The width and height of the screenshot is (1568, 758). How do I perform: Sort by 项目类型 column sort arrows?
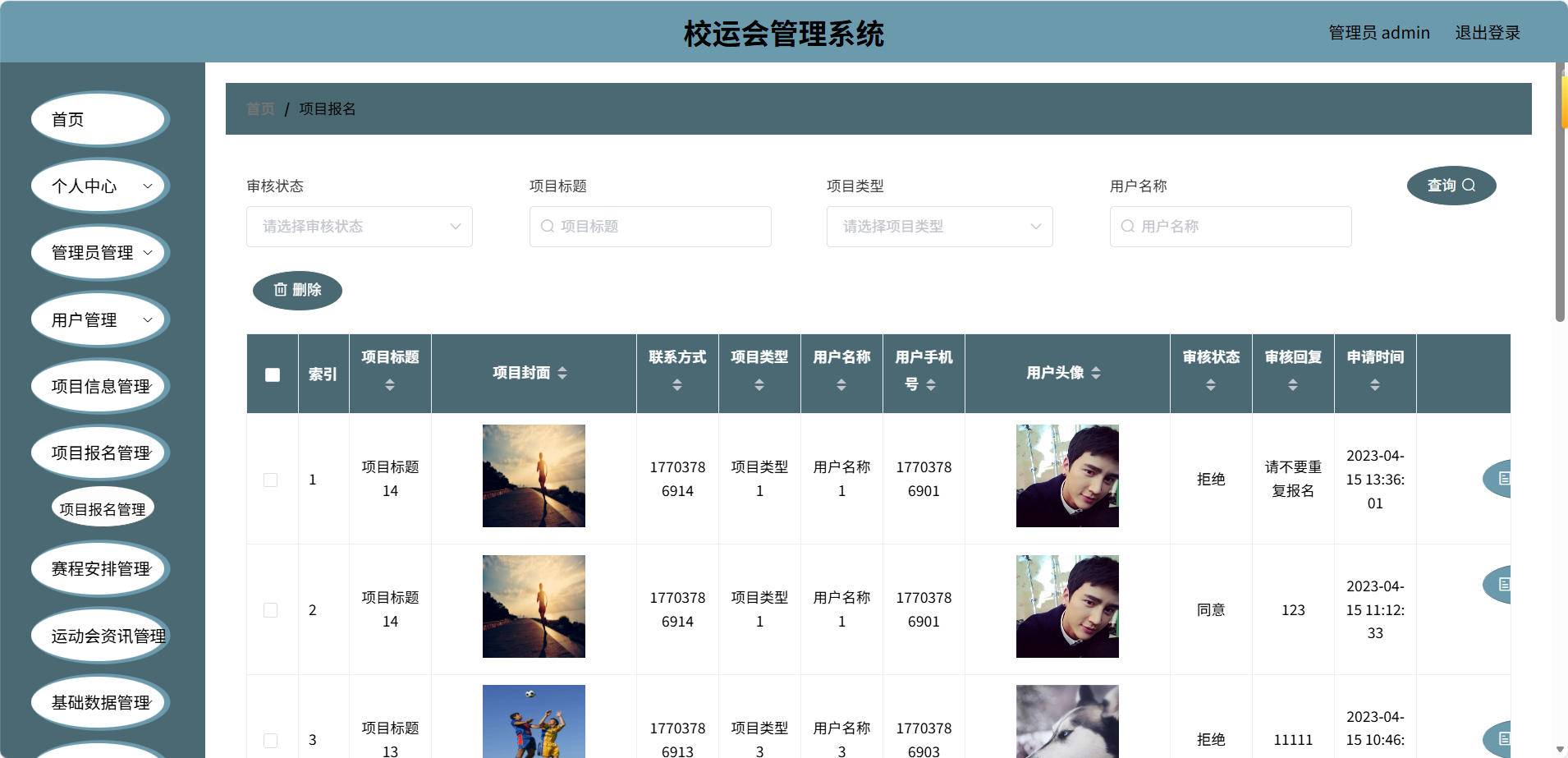point(759,384)
